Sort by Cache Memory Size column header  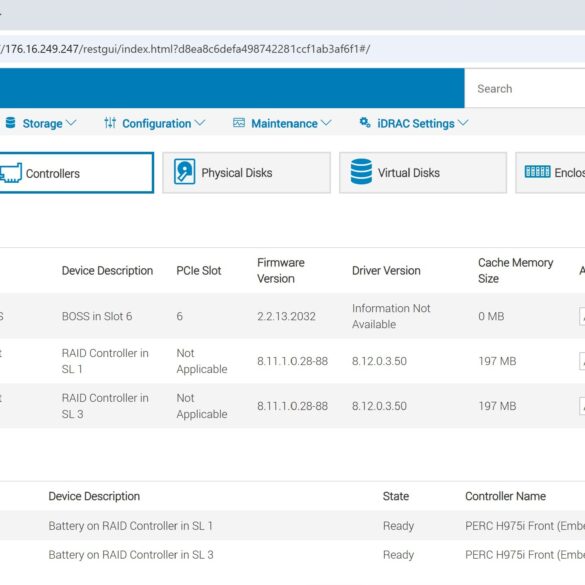[x=515, y=270]
